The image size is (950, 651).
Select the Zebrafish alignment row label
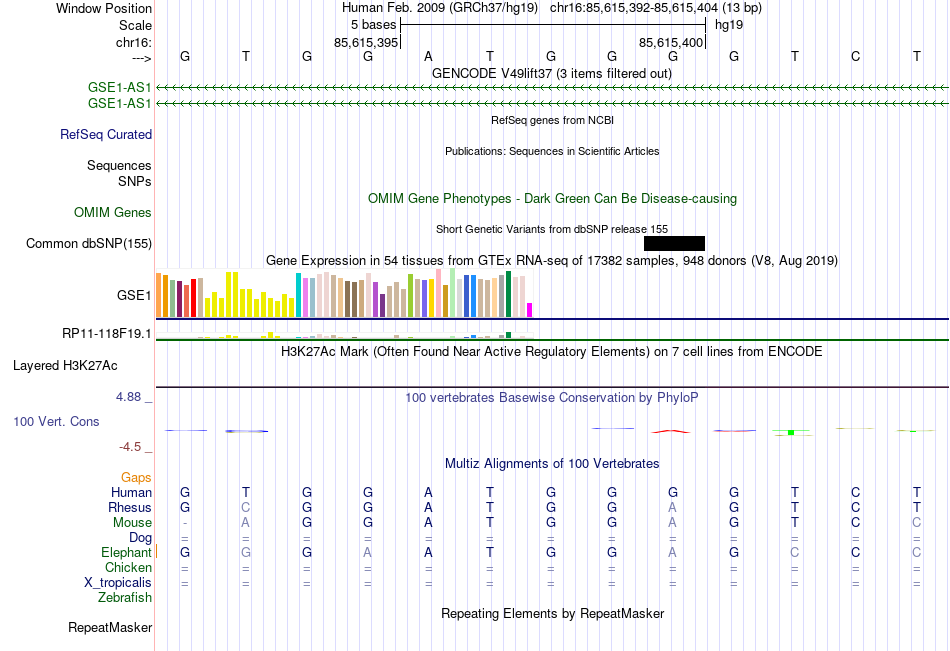pos(125,597)
